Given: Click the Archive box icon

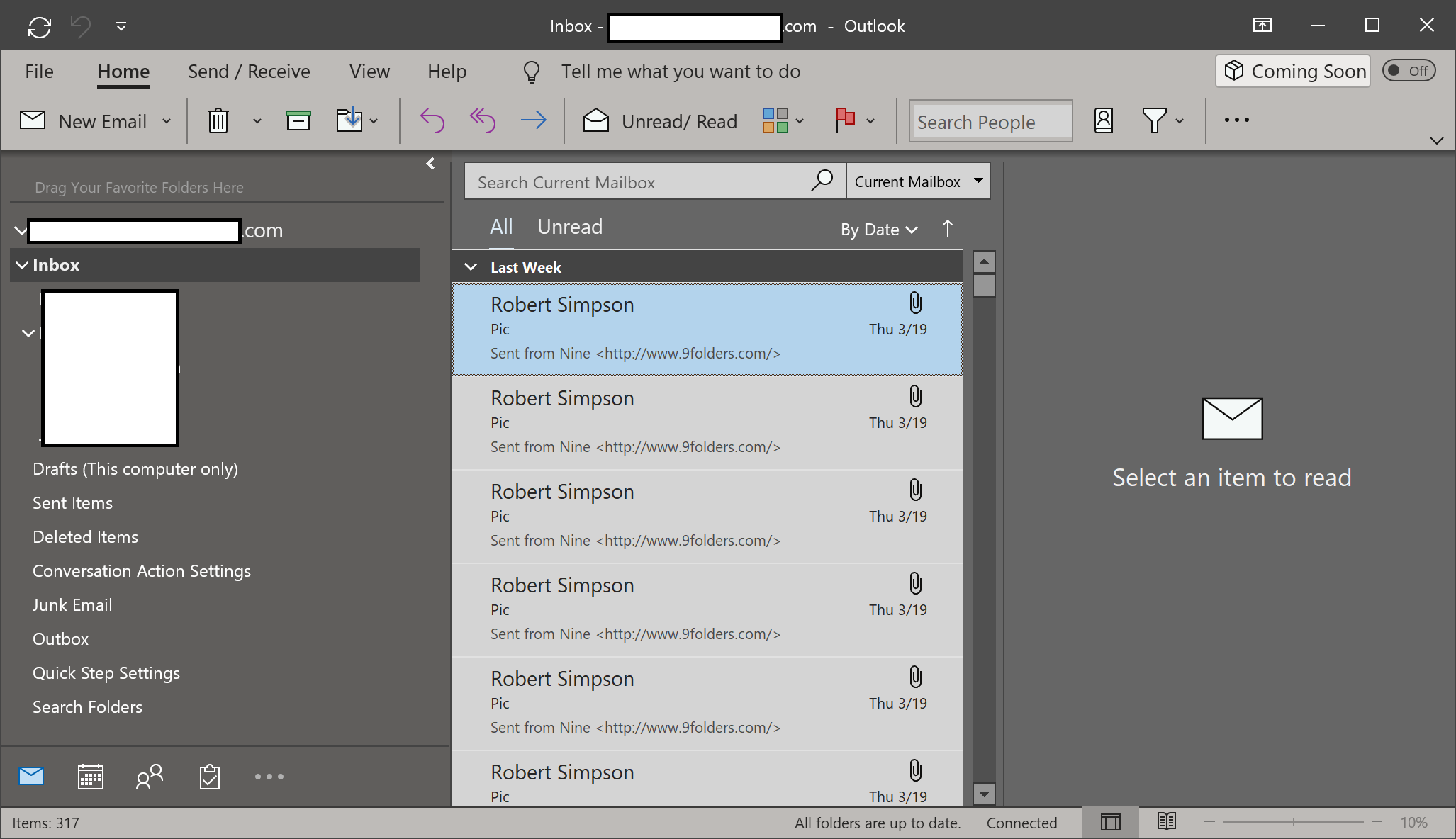Looking at the screenshot, I should point(298,121).
